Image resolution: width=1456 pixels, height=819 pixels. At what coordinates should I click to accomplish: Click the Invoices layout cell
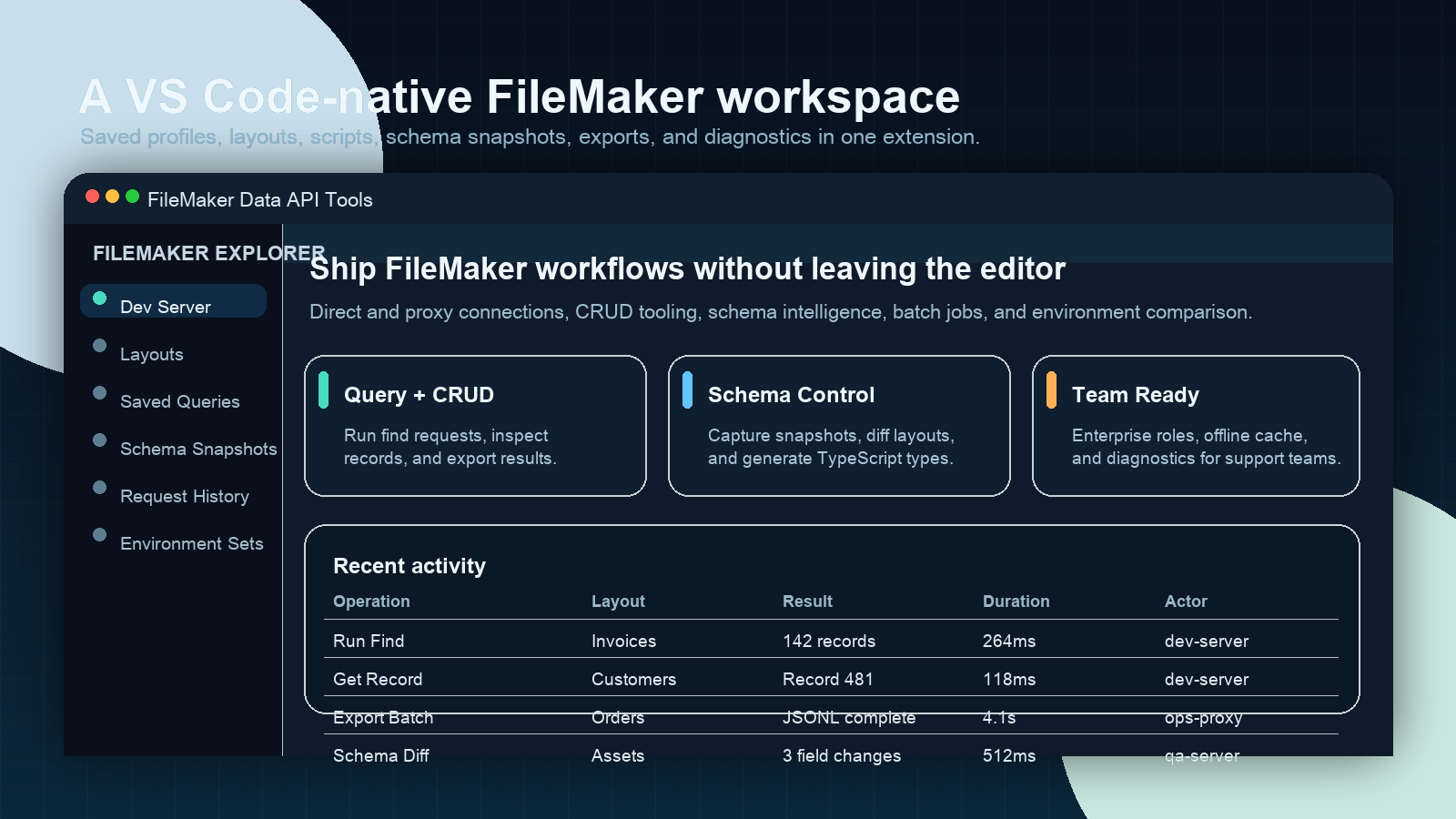623,642
